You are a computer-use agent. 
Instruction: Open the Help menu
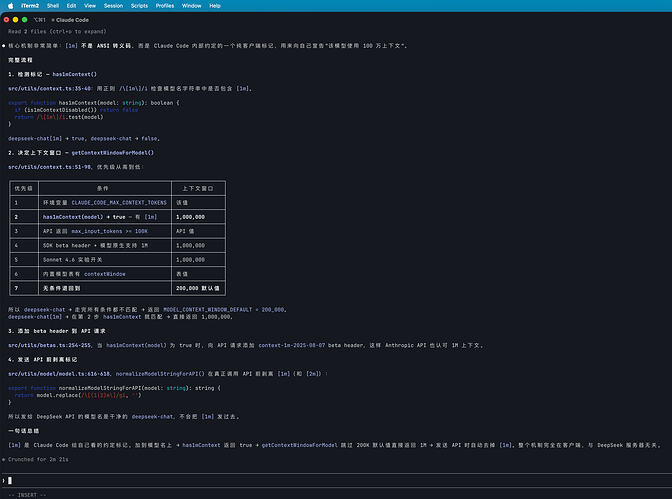click(x=215, y=6)
